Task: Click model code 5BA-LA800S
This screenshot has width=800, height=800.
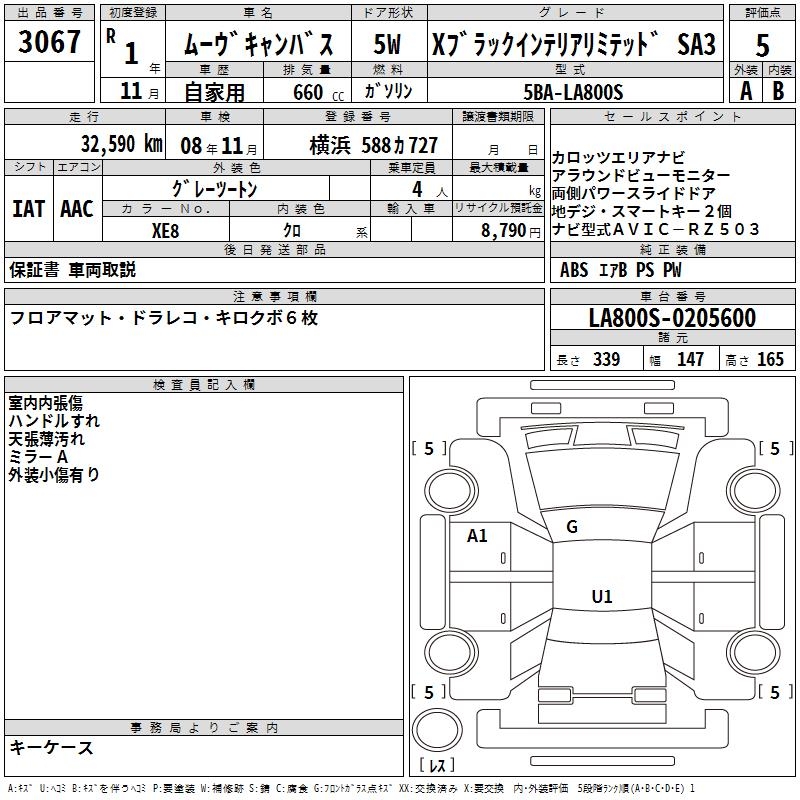Action: coord(573,92)
